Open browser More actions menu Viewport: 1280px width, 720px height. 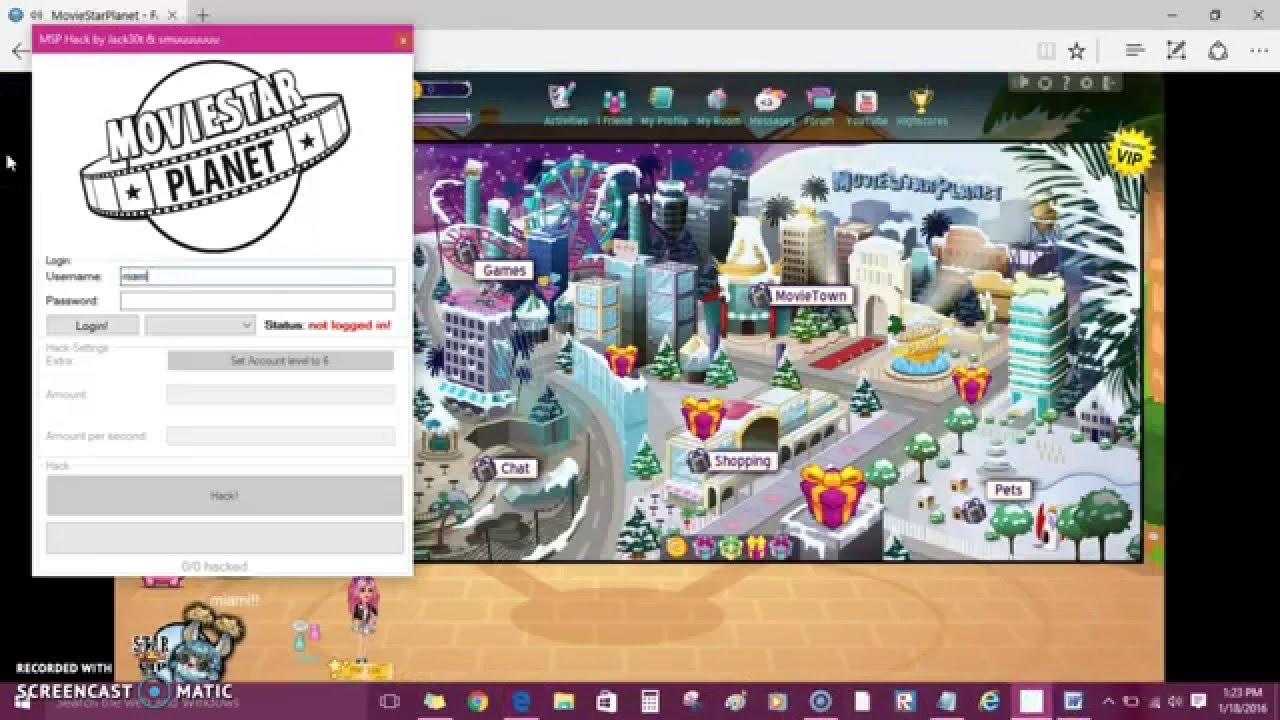coord(1259,51)
